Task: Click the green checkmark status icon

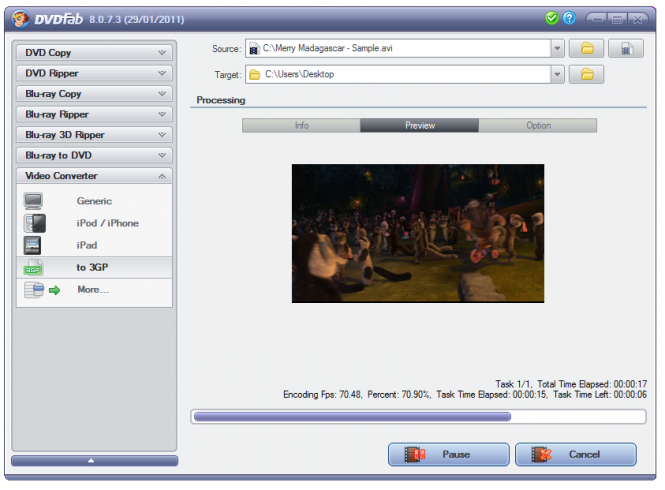Action: [551, 18]
